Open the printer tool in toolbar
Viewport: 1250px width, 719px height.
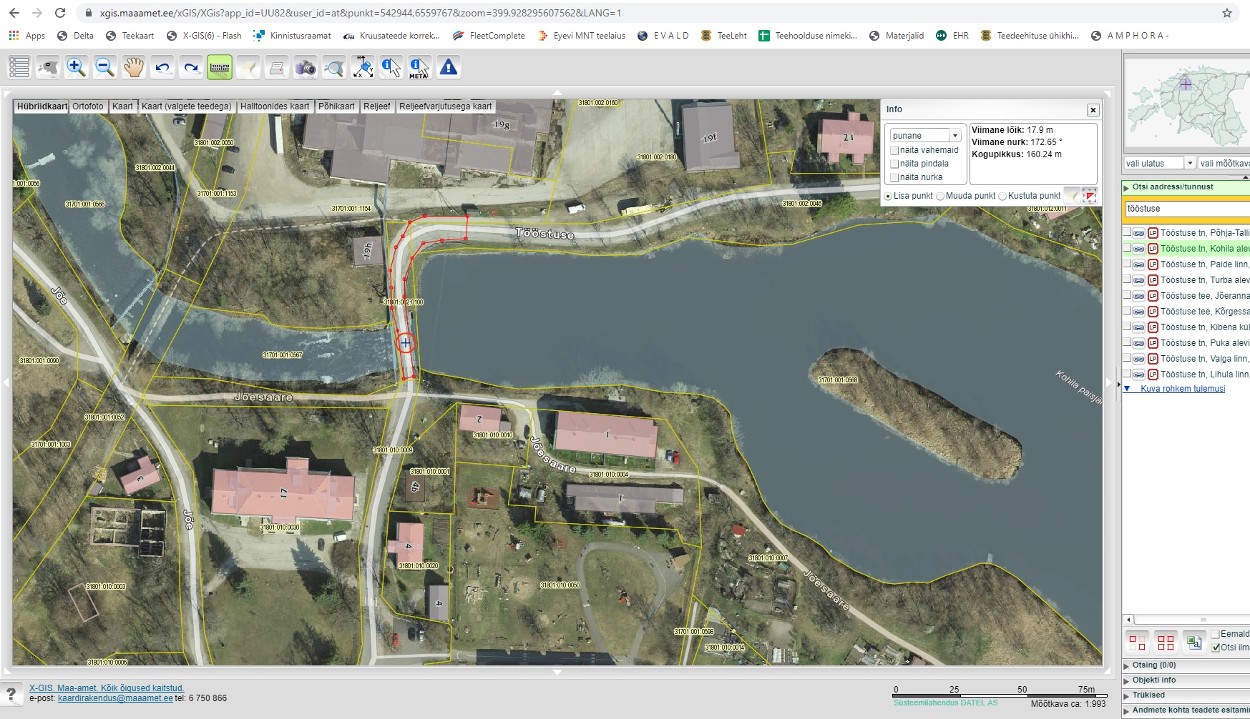pos(277,67)
